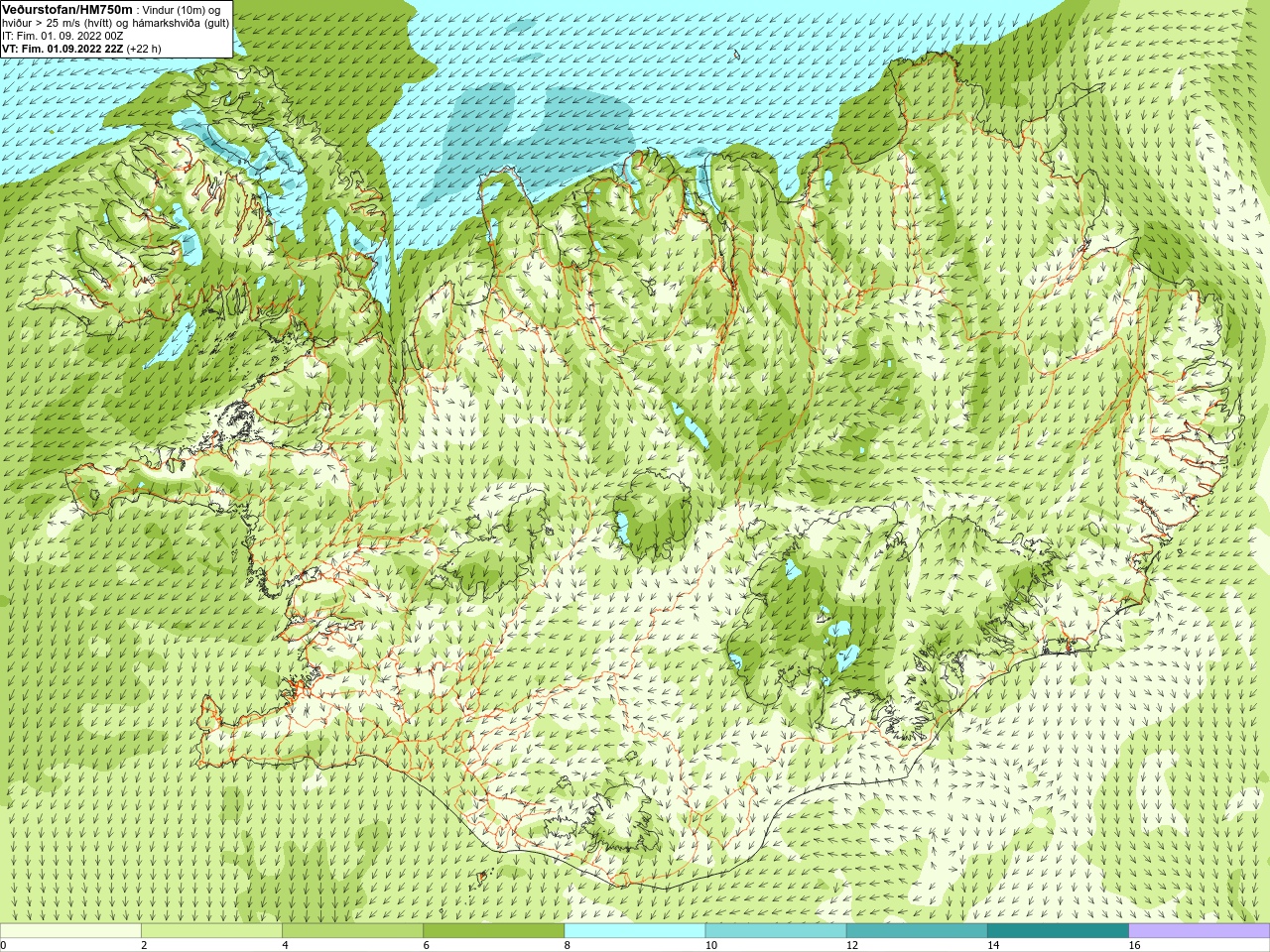The height and width of the screenshot is (952, 1270).
Task: Click the legend scale label "16"
Action: [x=1135, y=945]
